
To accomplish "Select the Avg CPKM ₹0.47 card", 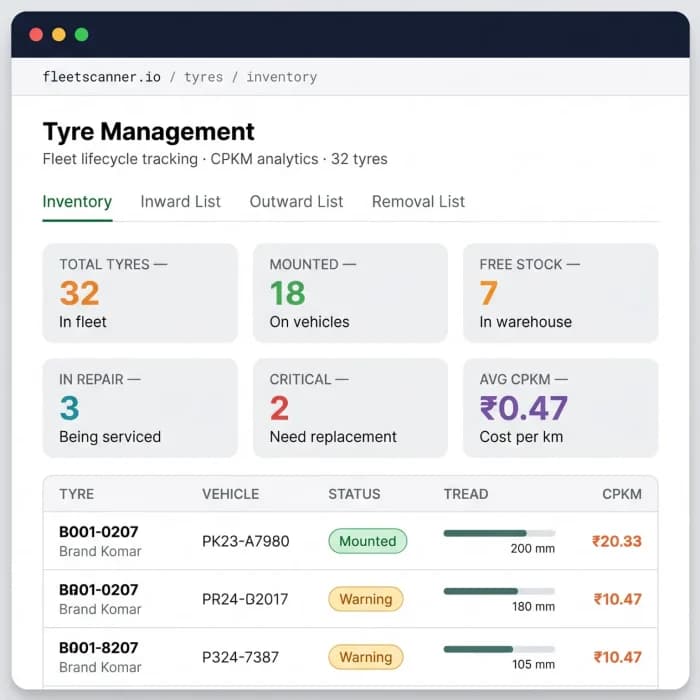I will coord(561,408).
